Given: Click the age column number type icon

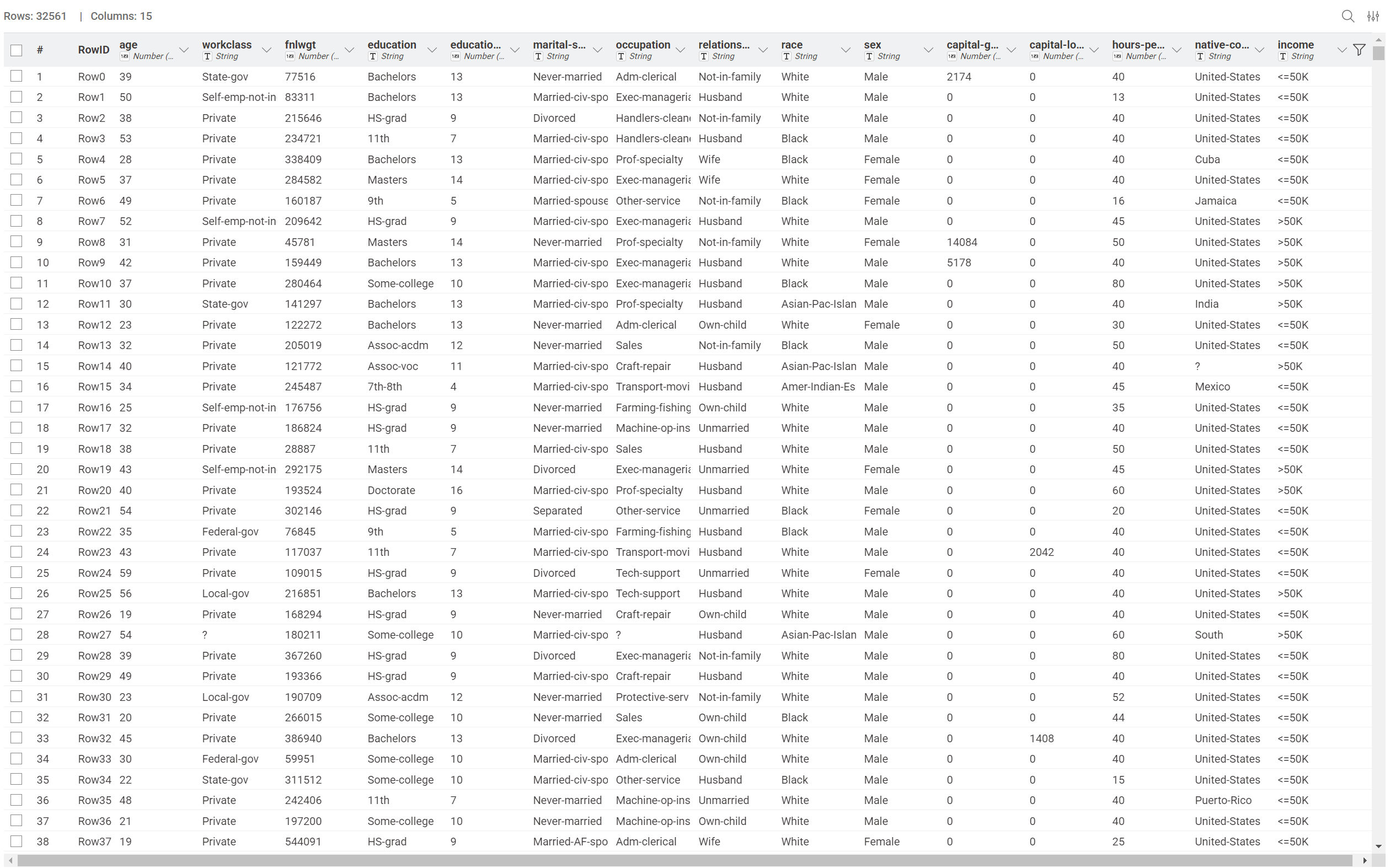Looking at the screenshot, I should [125, 56].
